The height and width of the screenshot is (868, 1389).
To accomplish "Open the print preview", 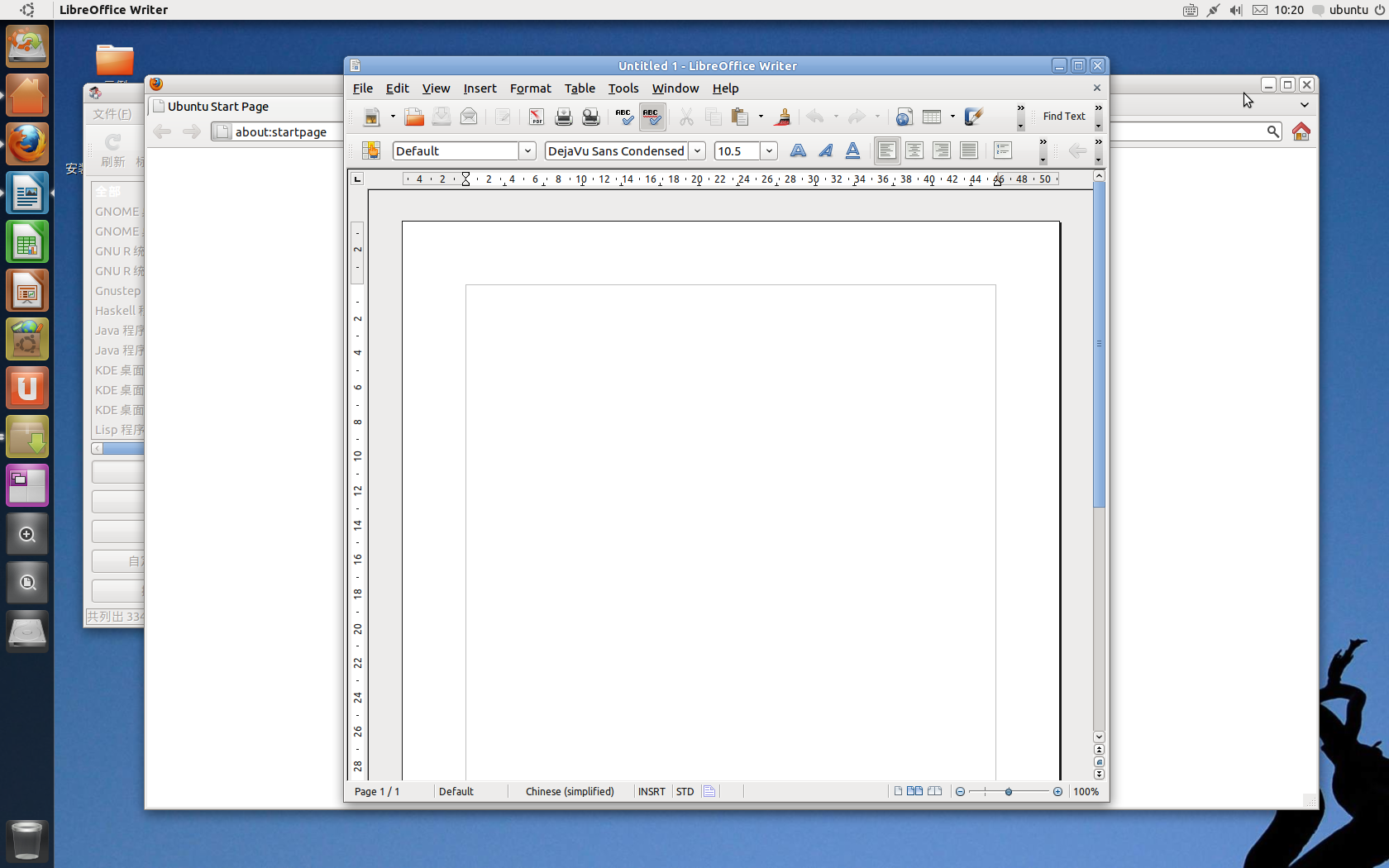I will pos(590,117).
